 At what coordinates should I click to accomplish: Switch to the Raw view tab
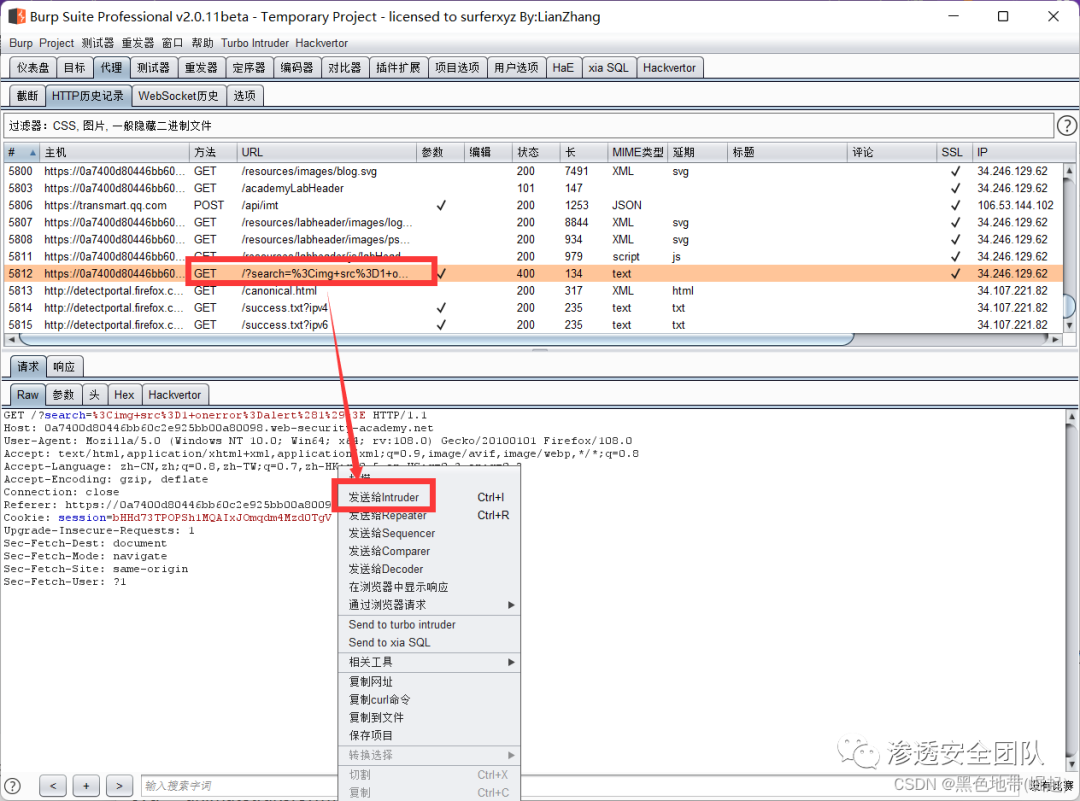[x=28, y=395]
